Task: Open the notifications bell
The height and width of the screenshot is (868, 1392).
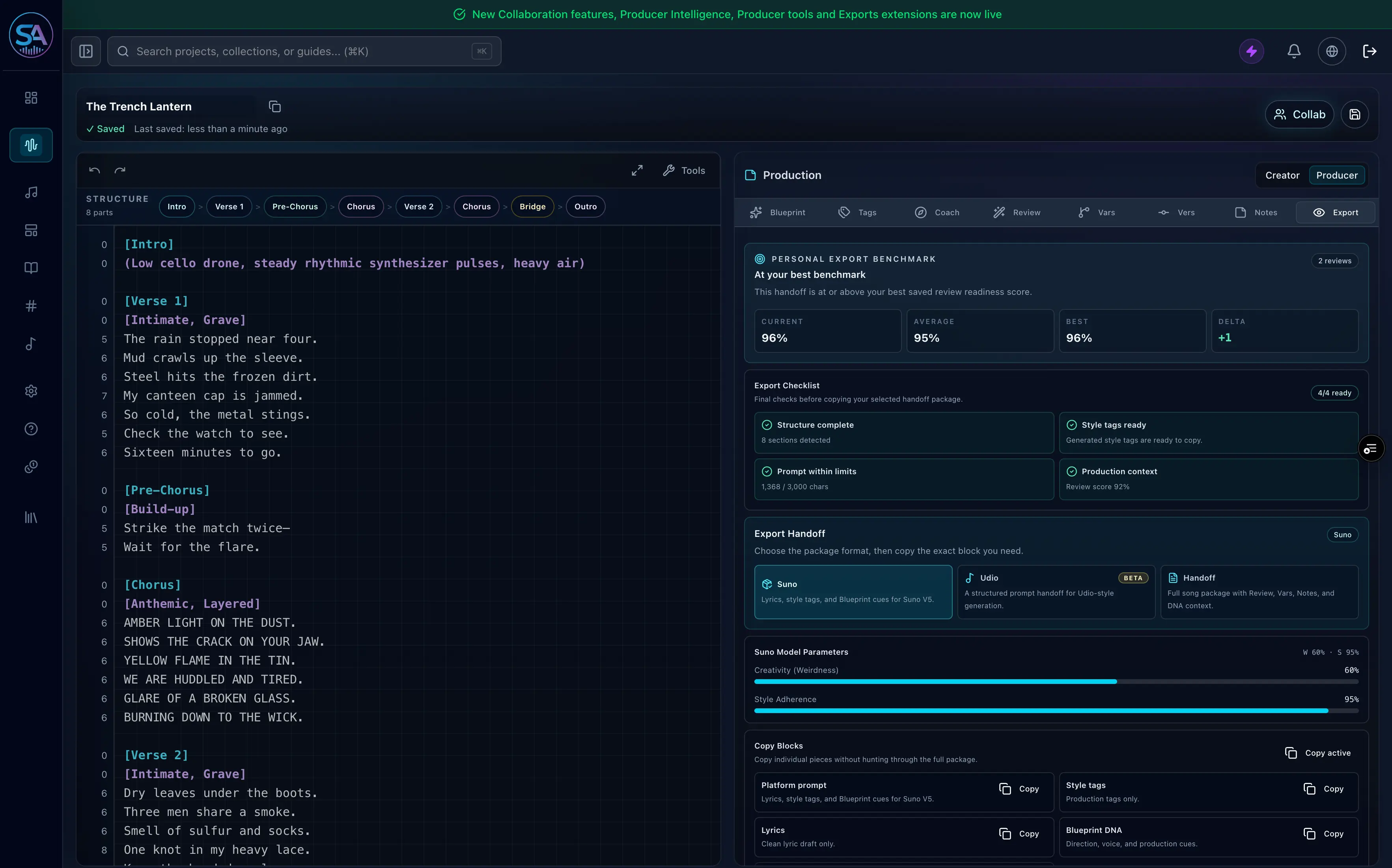Action: [x=1294, y=51]
